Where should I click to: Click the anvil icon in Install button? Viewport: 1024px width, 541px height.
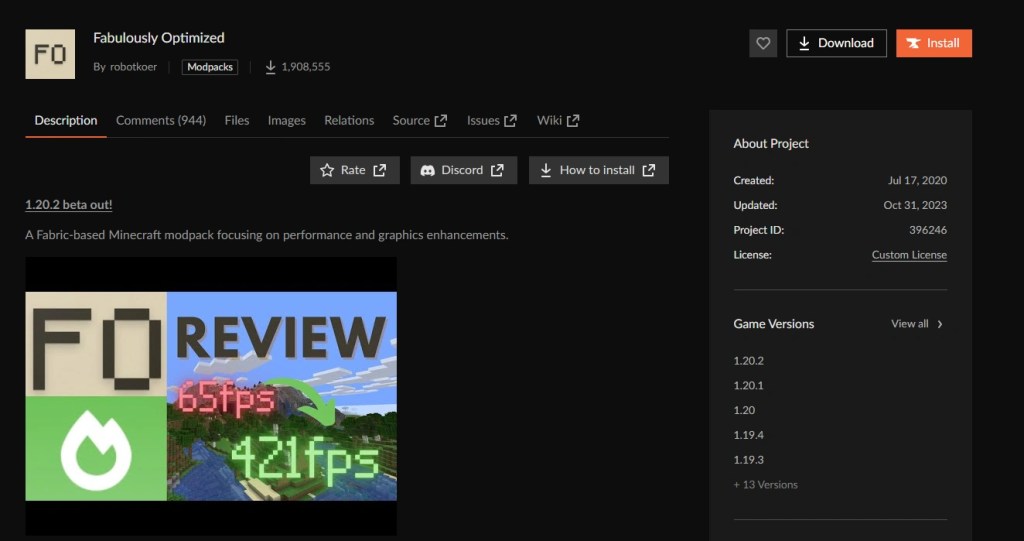pos(914,43)
